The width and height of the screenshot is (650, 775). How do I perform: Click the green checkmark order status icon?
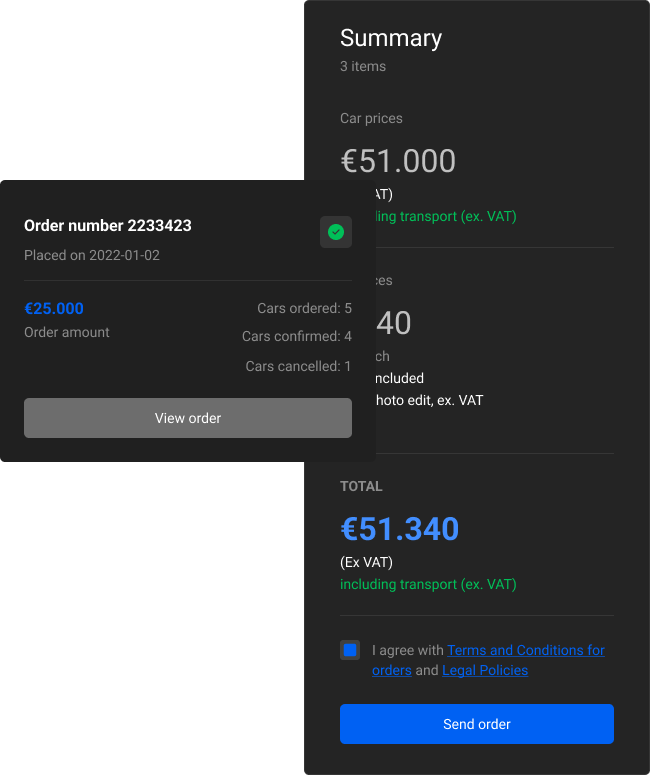click(x=336, y=232)
